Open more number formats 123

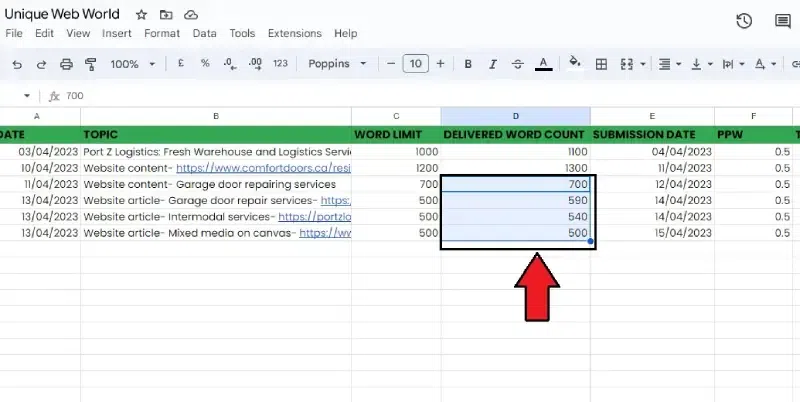[280, 63]
